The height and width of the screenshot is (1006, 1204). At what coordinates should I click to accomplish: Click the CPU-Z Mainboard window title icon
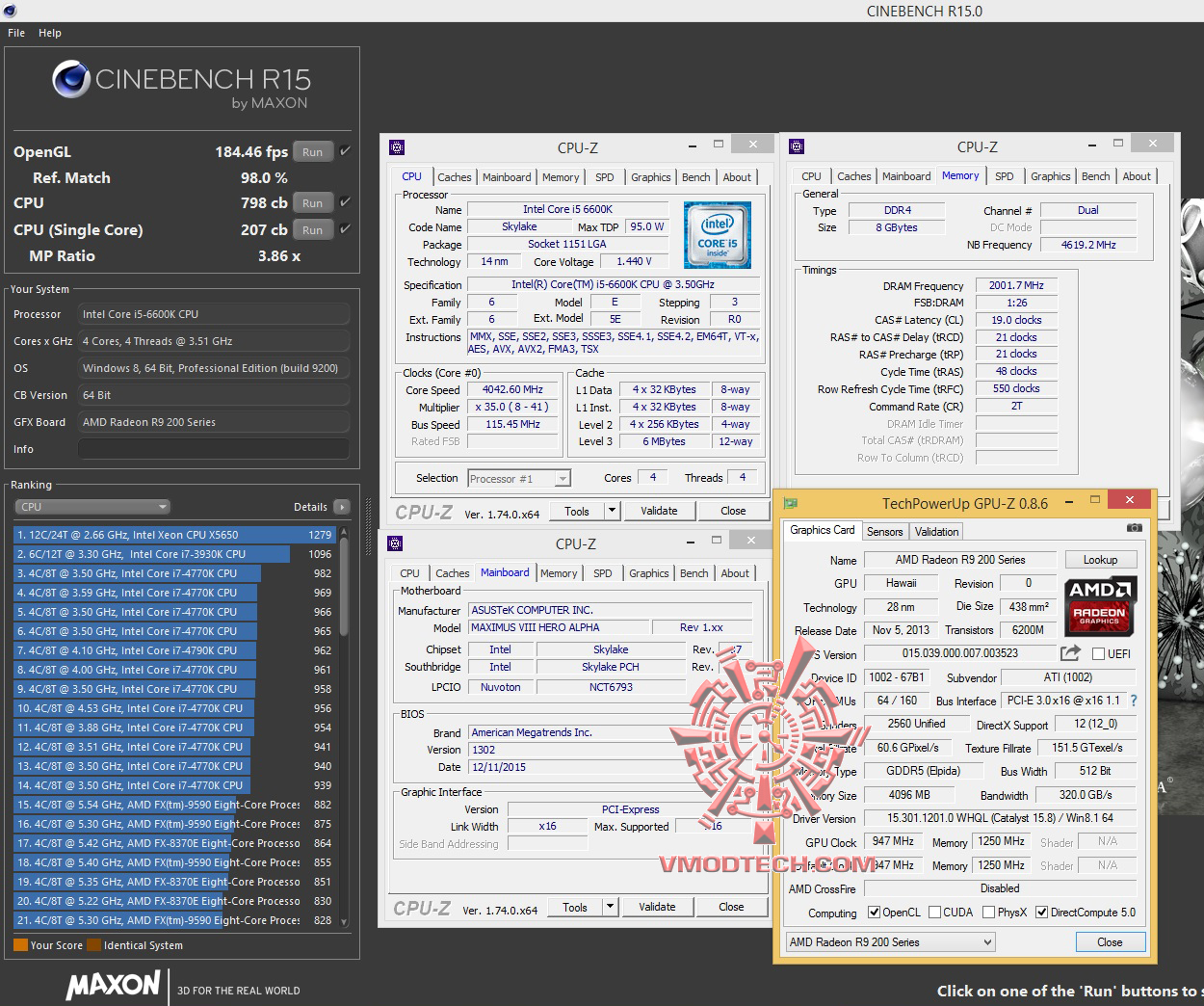[395, 544]
